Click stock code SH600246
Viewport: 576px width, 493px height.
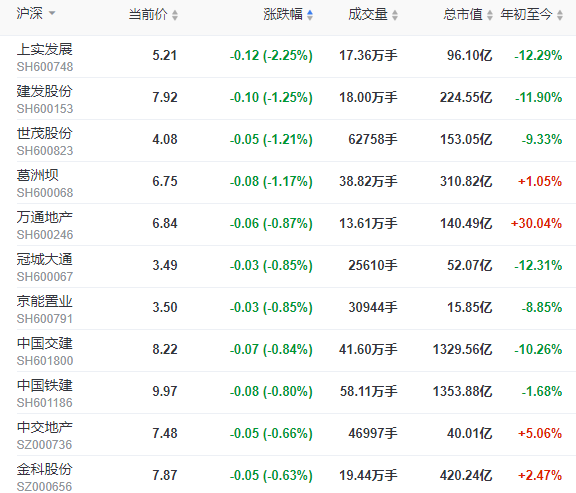(45, 235)
